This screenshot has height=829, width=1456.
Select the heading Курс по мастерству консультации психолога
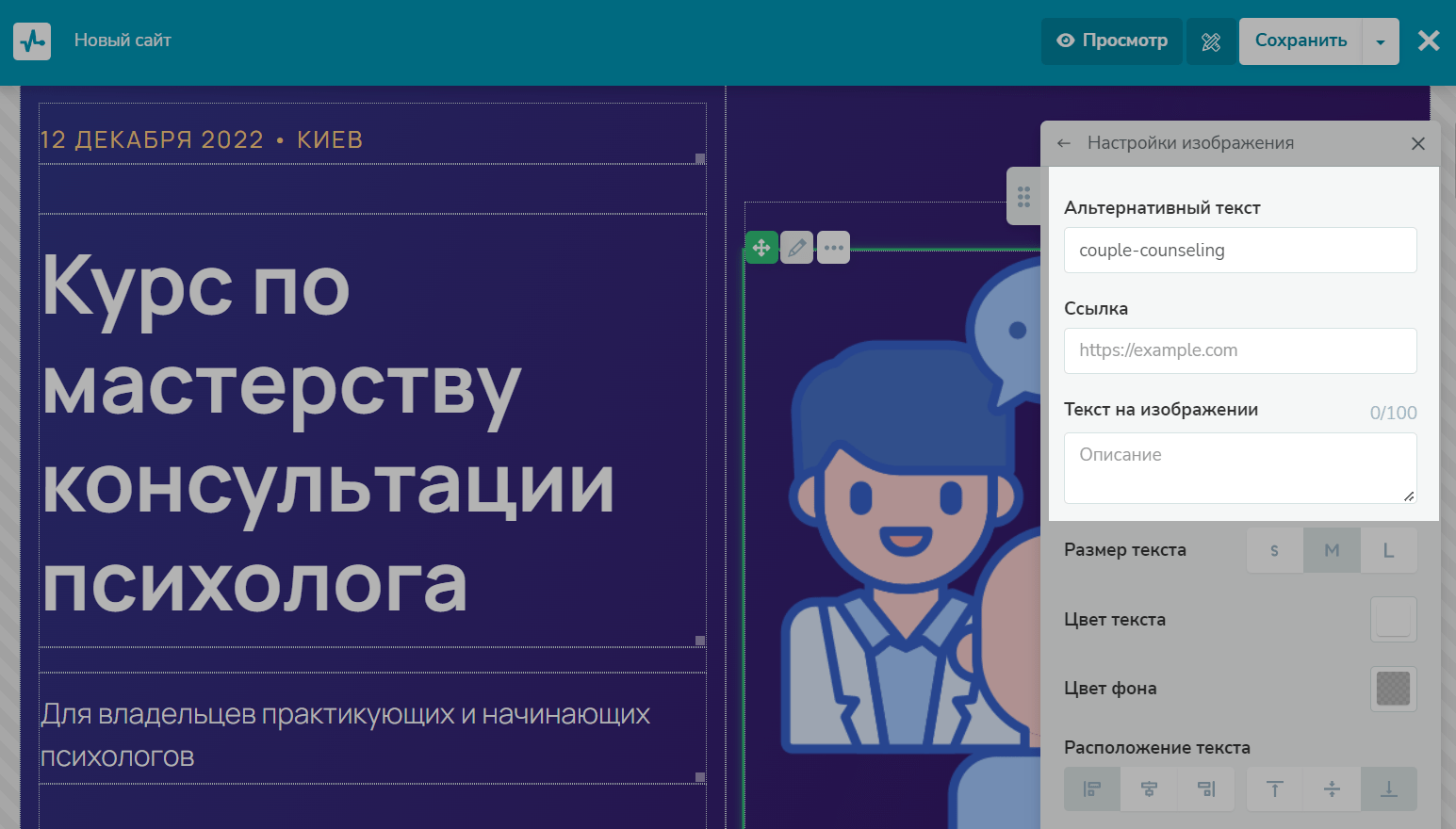329,431
